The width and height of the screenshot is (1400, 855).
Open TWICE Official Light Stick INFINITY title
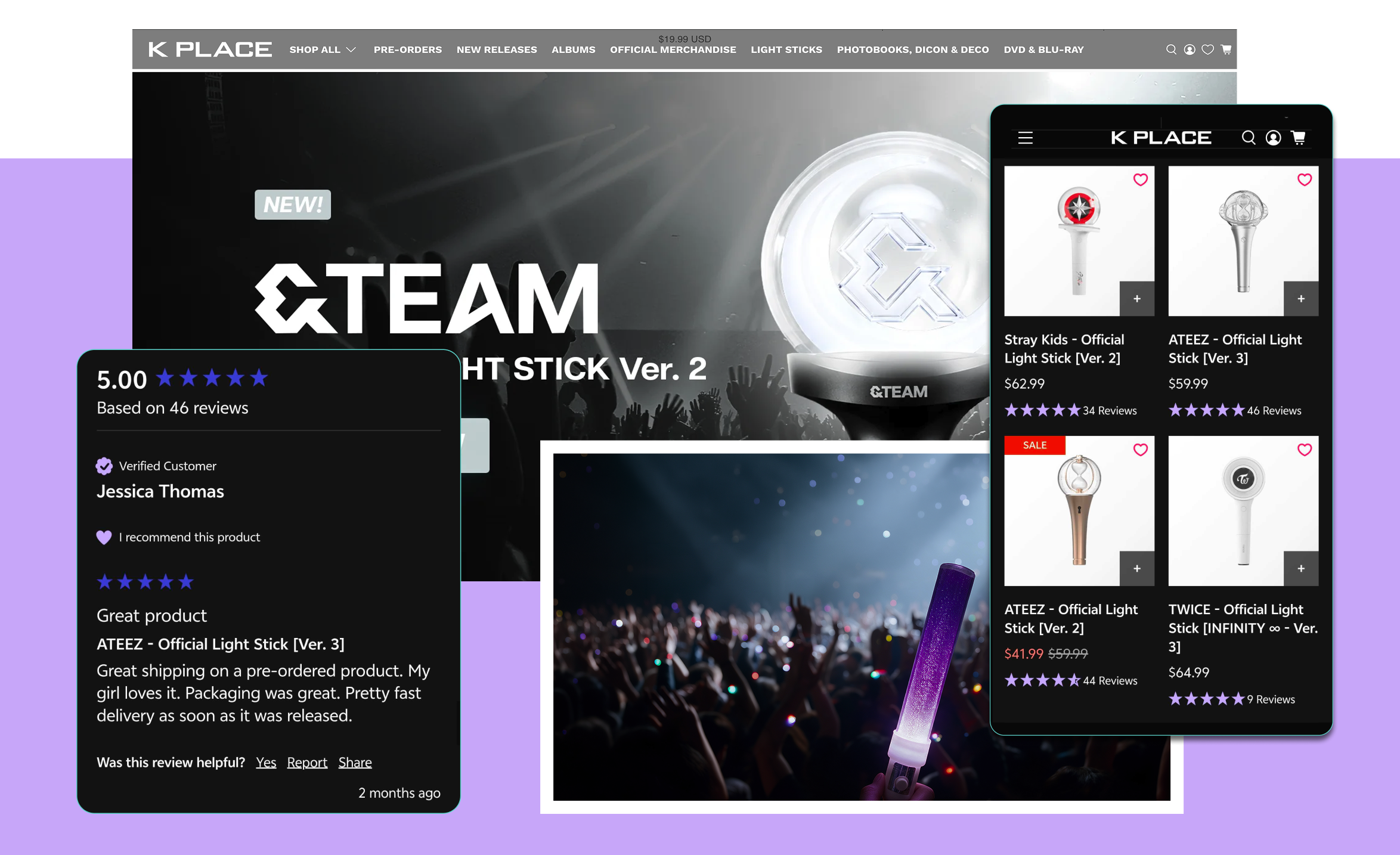click(x=1243, y=628)
